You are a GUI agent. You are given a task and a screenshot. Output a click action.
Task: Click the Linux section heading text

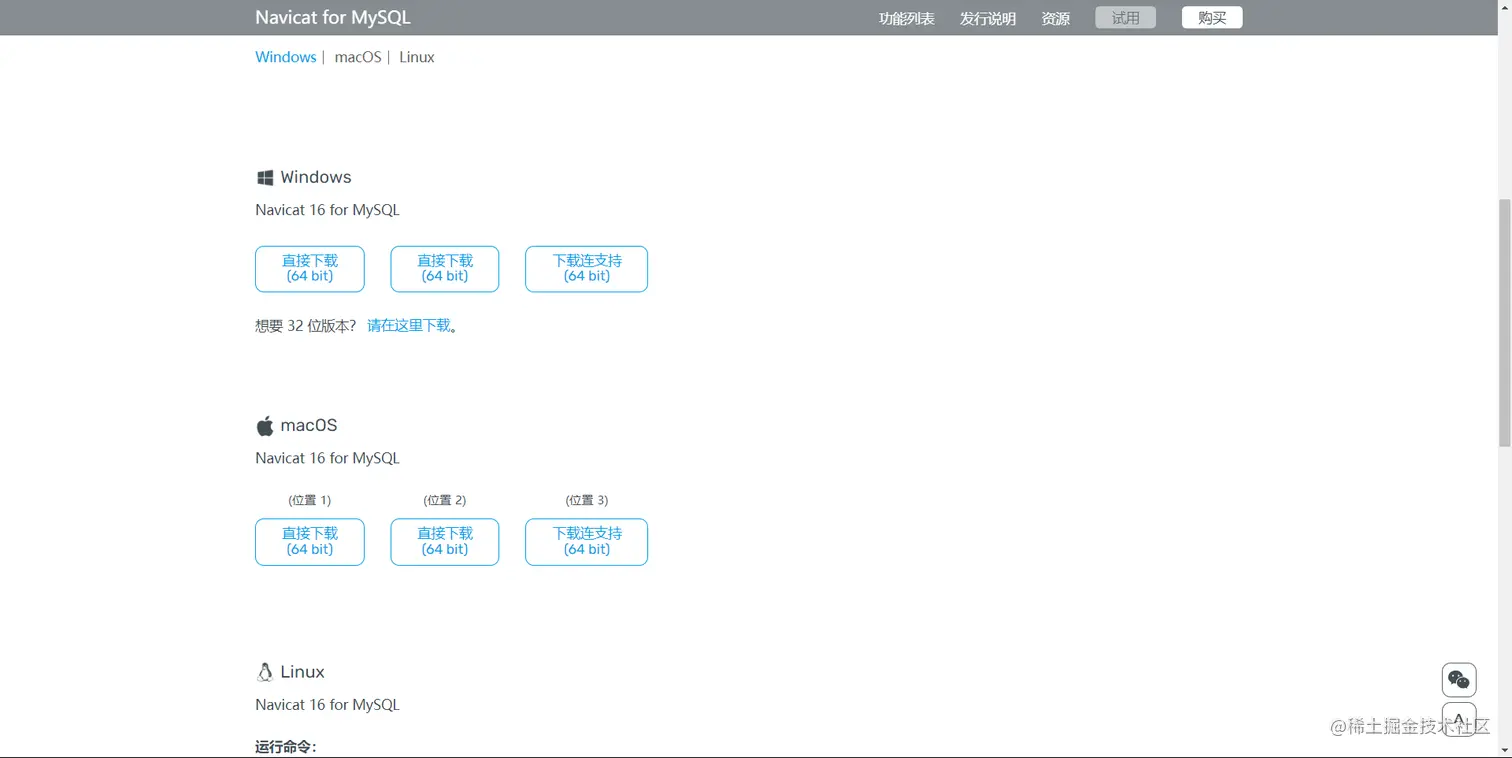(x=302, y=672)
